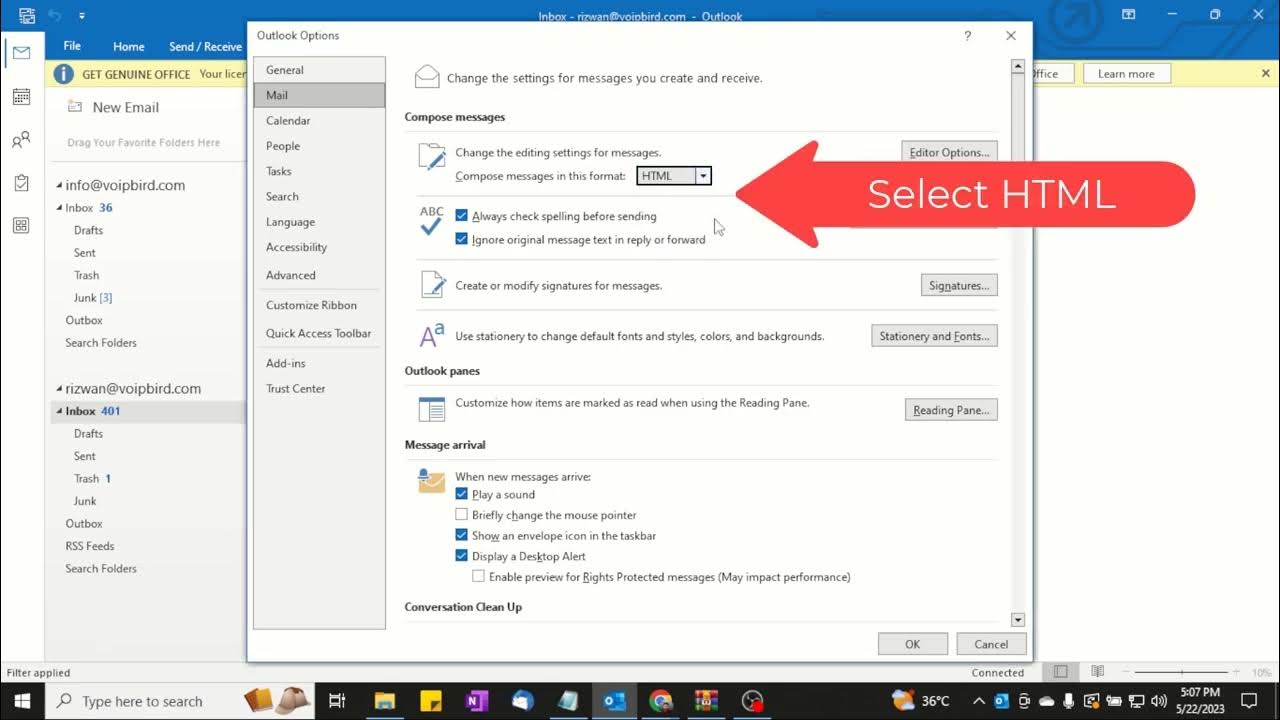Screen dimensions: 1280x720
Task: Collapse info@voipbird.com account tree
Action: [60, 186]
